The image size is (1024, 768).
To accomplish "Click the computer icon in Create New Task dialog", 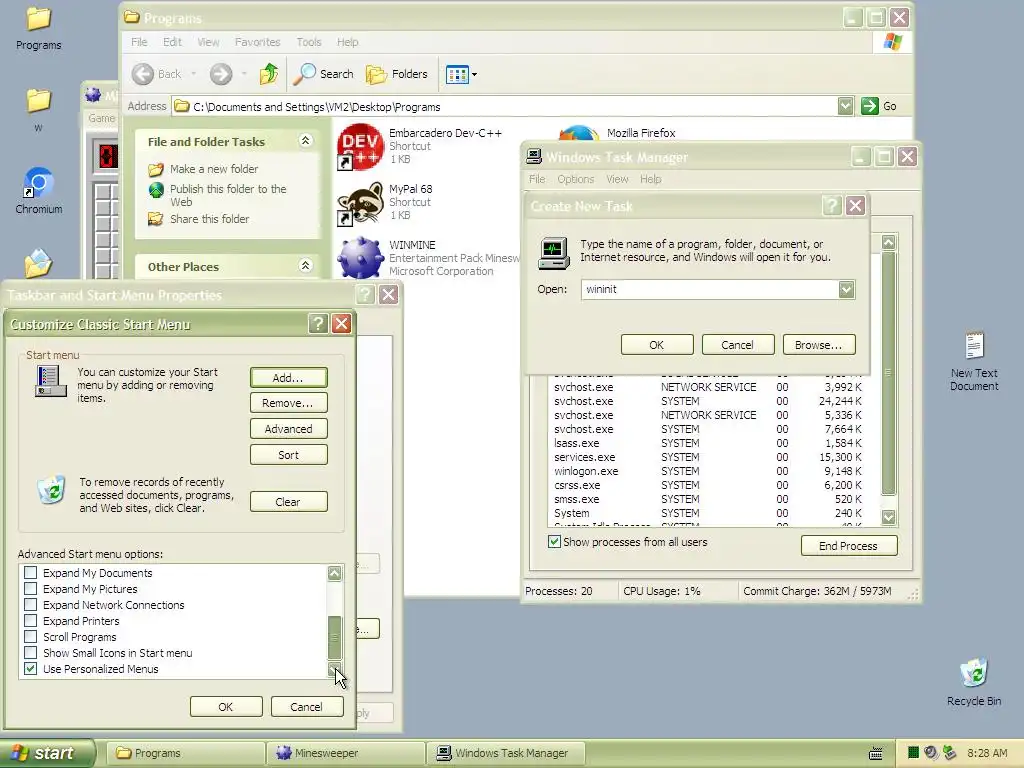I will click(553, 253).
